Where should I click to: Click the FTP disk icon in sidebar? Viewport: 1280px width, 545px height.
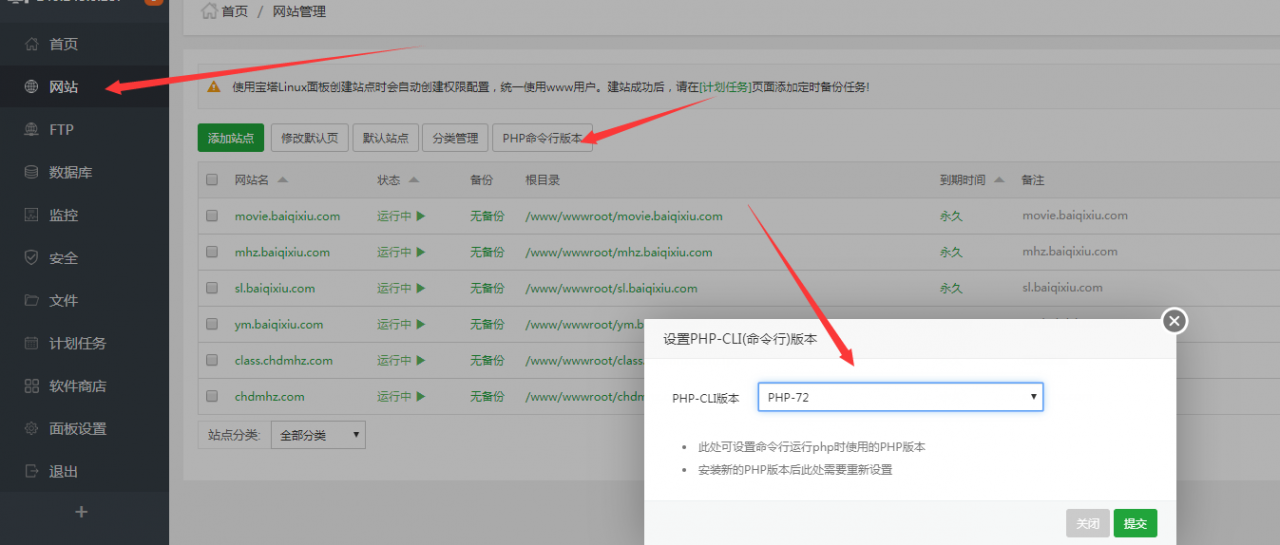31,129
